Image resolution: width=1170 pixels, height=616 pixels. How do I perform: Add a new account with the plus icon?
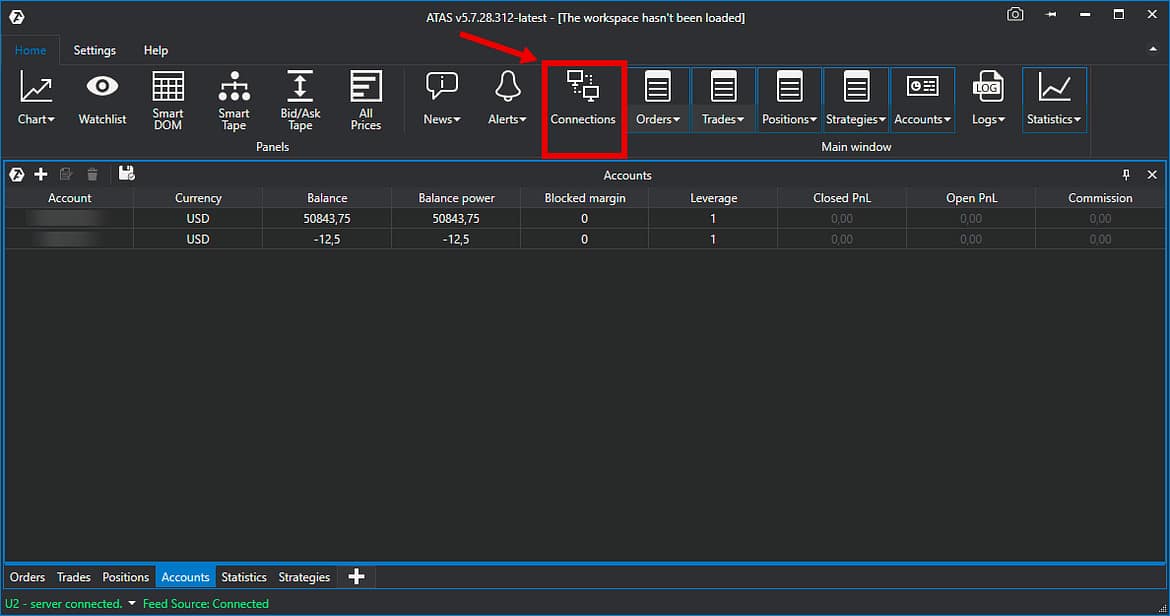41,174
